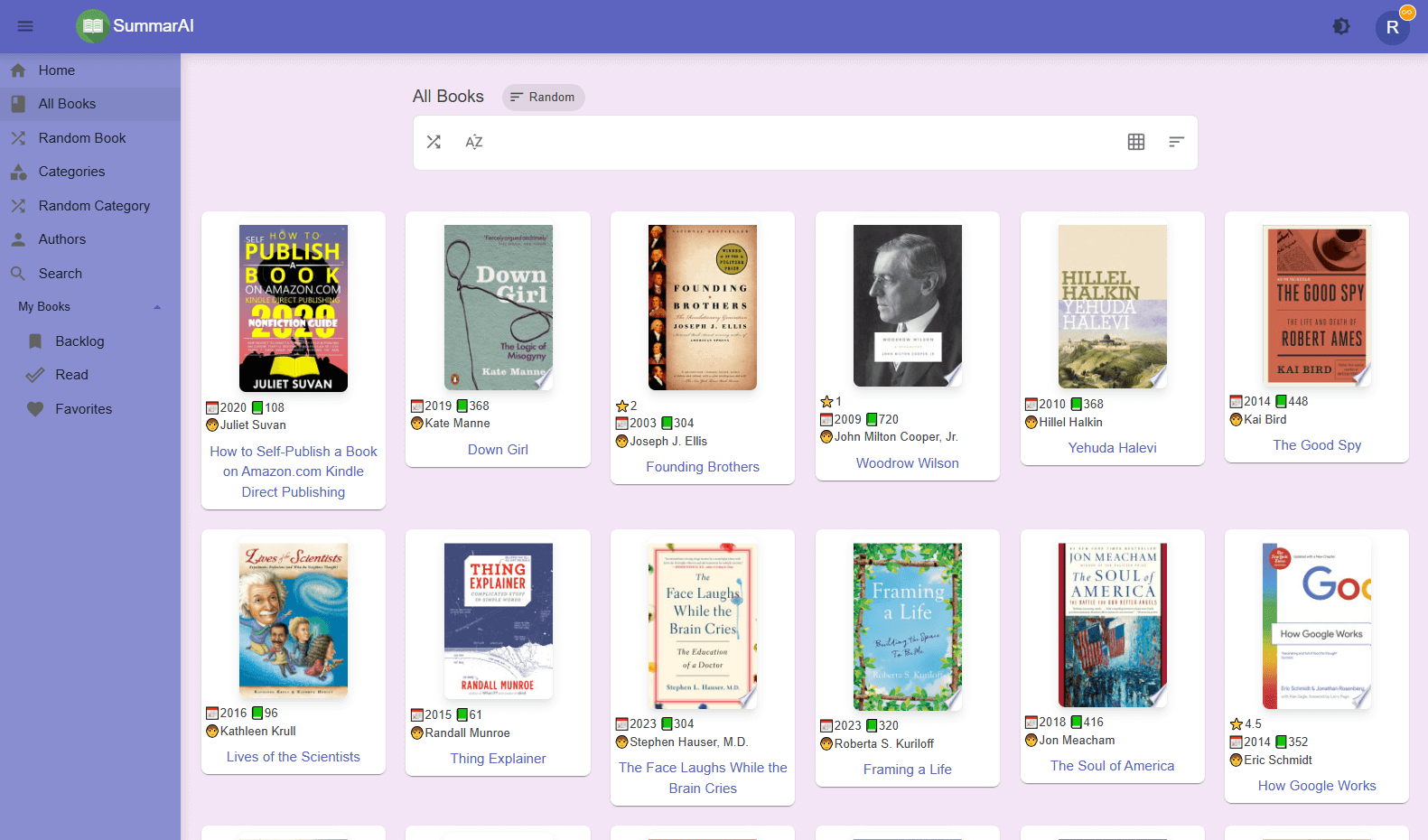
Task: Click The Soul of America title link
Action: point(1113,766)
